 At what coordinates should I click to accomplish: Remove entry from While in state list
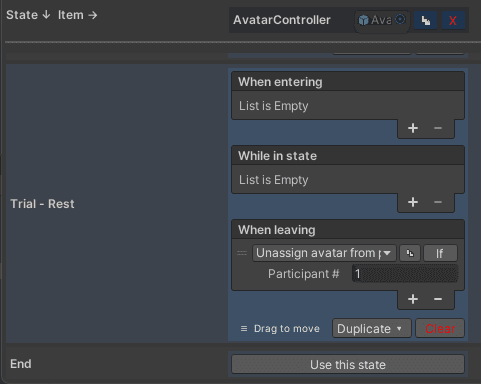(x=438, y=202)
